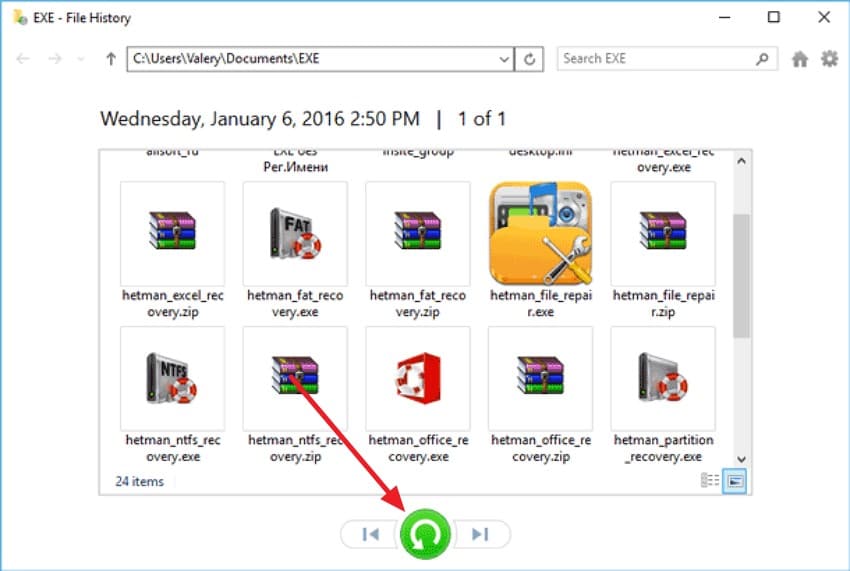Expand the address bar path dropdown
The height and width of the screenshot is (571, 850).
point(504,59)
